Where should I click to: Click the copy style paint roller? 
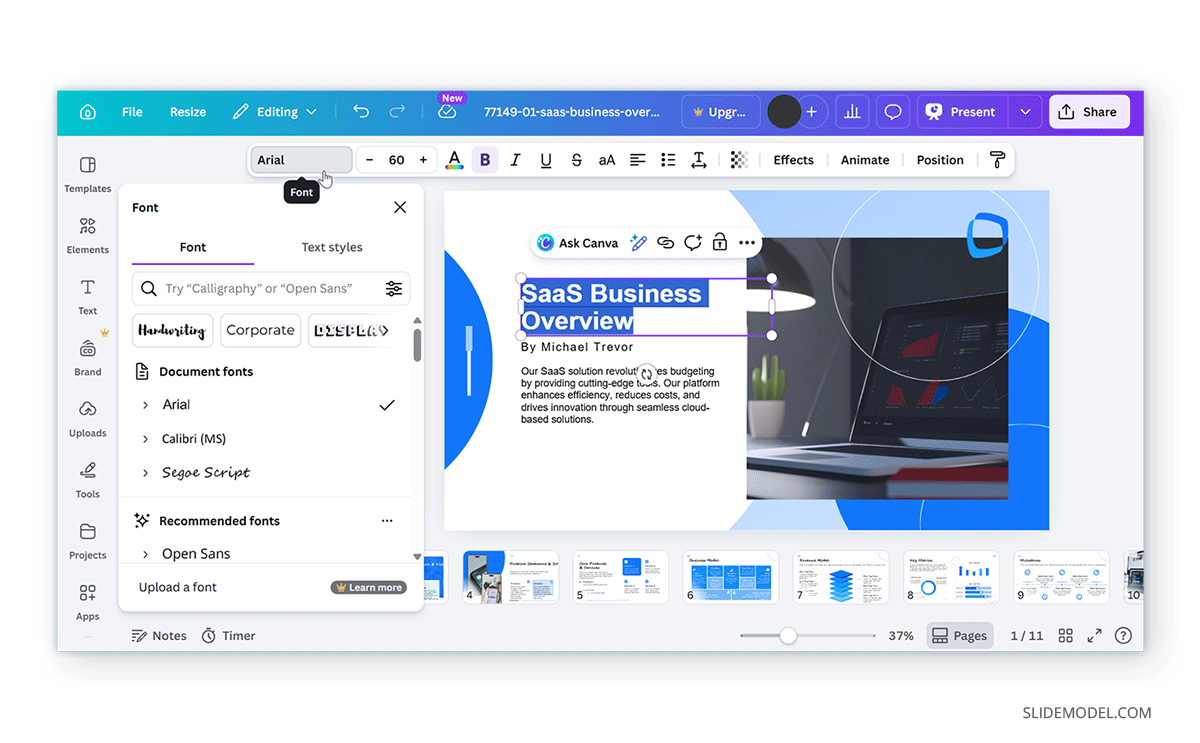pyautogui.click(x=997, y=160)
